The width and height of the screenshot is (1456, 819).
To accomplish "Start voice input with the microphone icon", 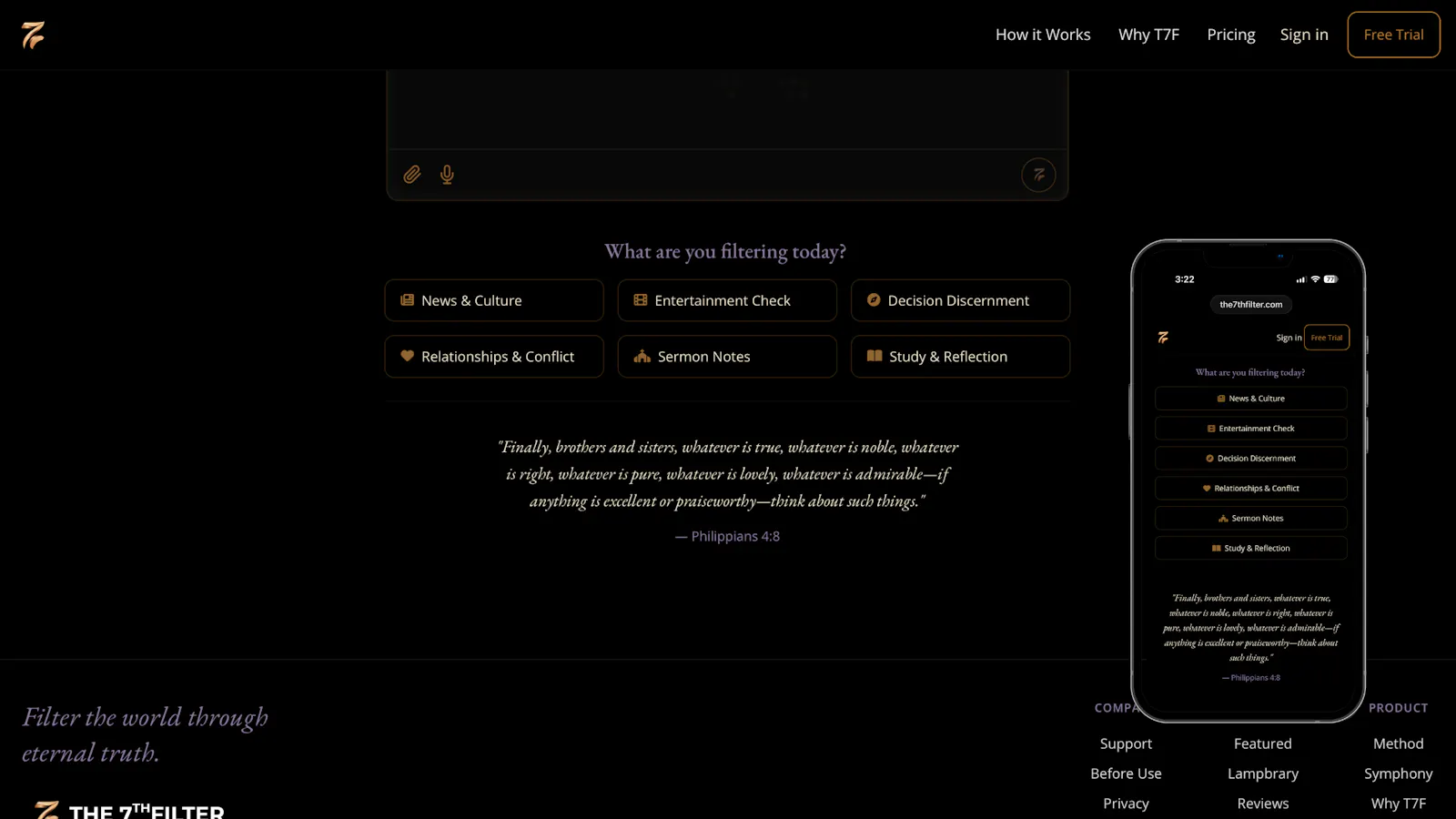I will tap(447, 175).
